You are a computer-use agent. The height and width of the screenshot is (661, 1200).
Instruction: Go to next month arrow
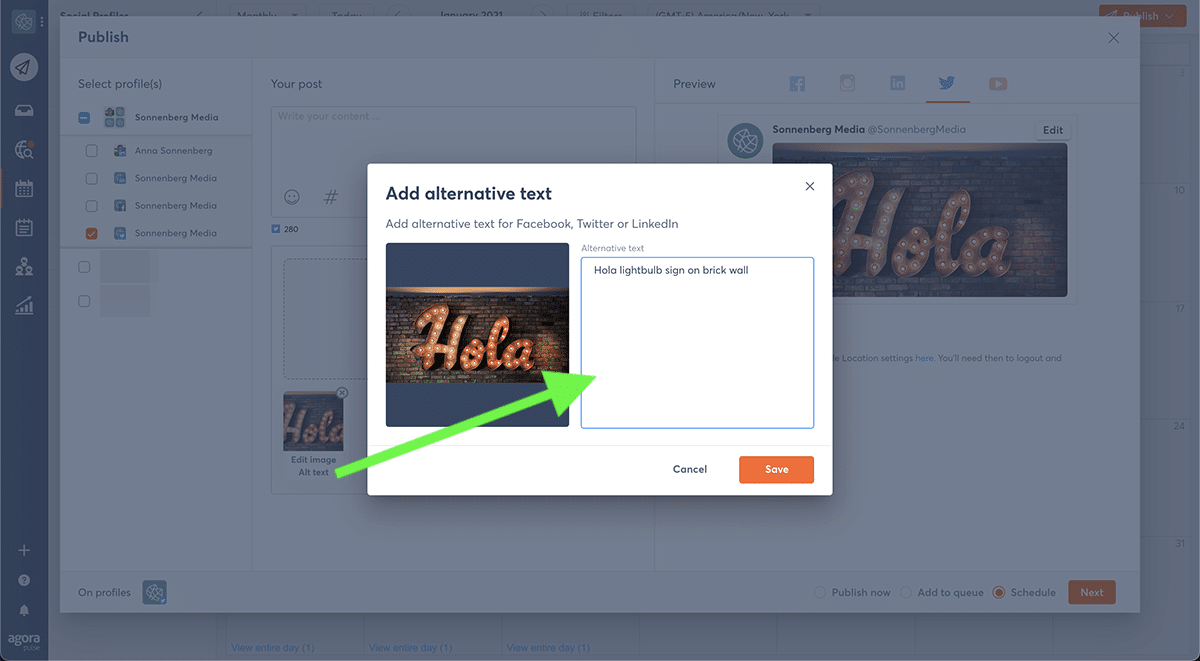coord(543,15)
